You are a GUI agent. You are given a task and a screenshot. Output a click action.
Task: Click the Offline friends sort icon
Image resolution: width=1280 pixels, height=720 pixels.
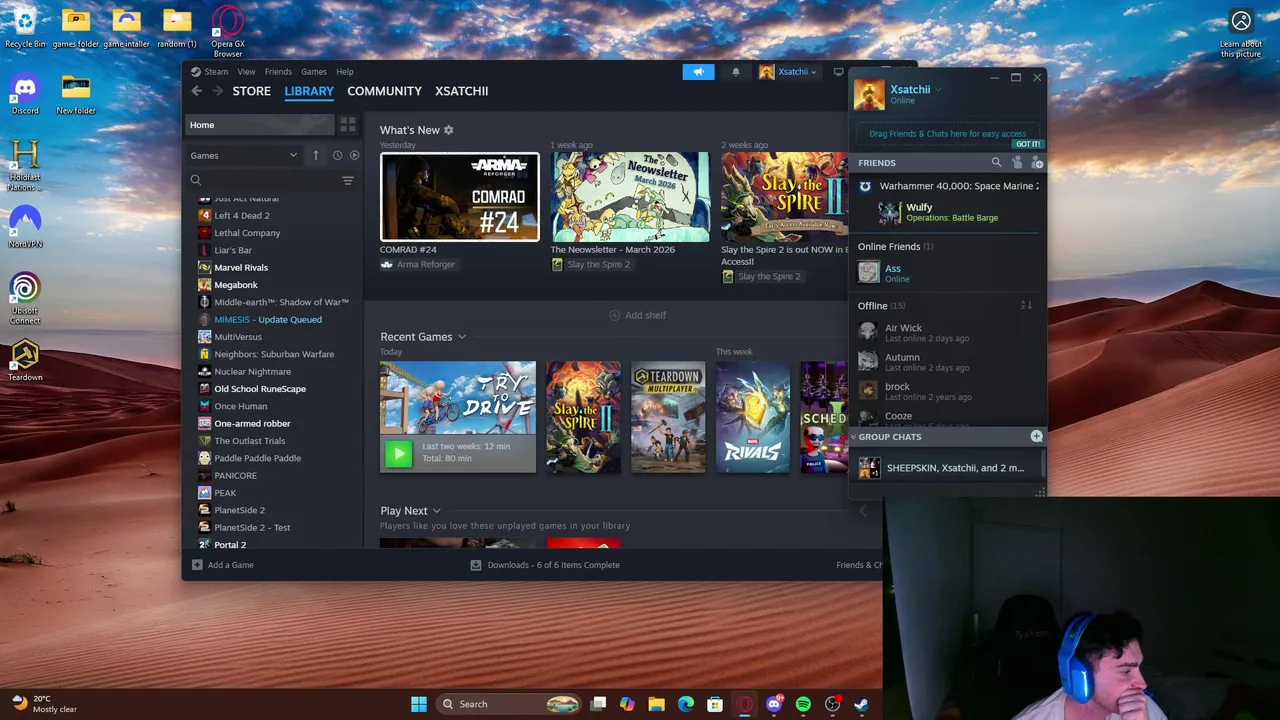tap(1026, 305)
